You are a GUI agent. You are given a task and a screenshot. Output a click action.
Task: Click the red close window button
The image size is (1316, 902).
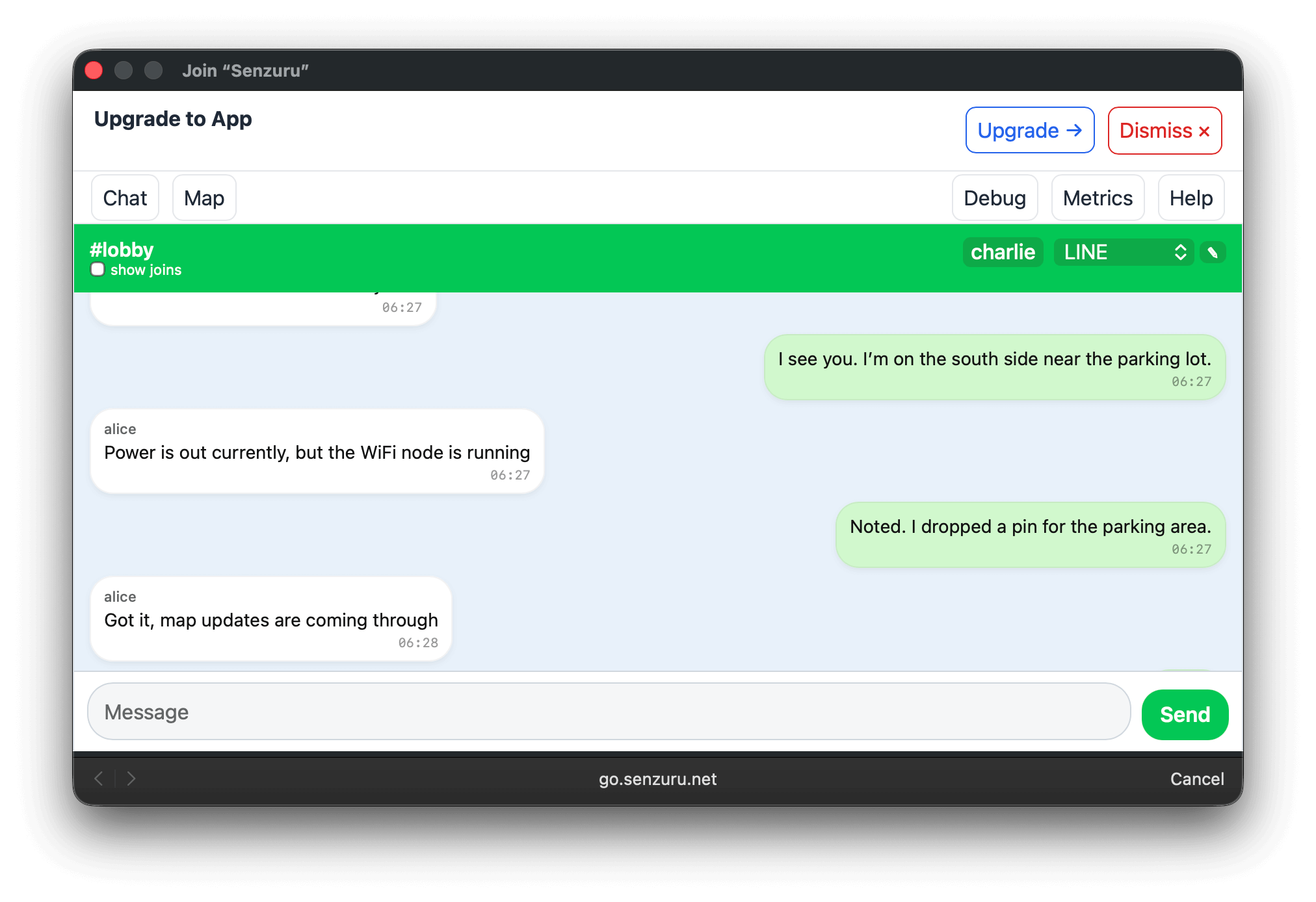[x=94, y=70]
